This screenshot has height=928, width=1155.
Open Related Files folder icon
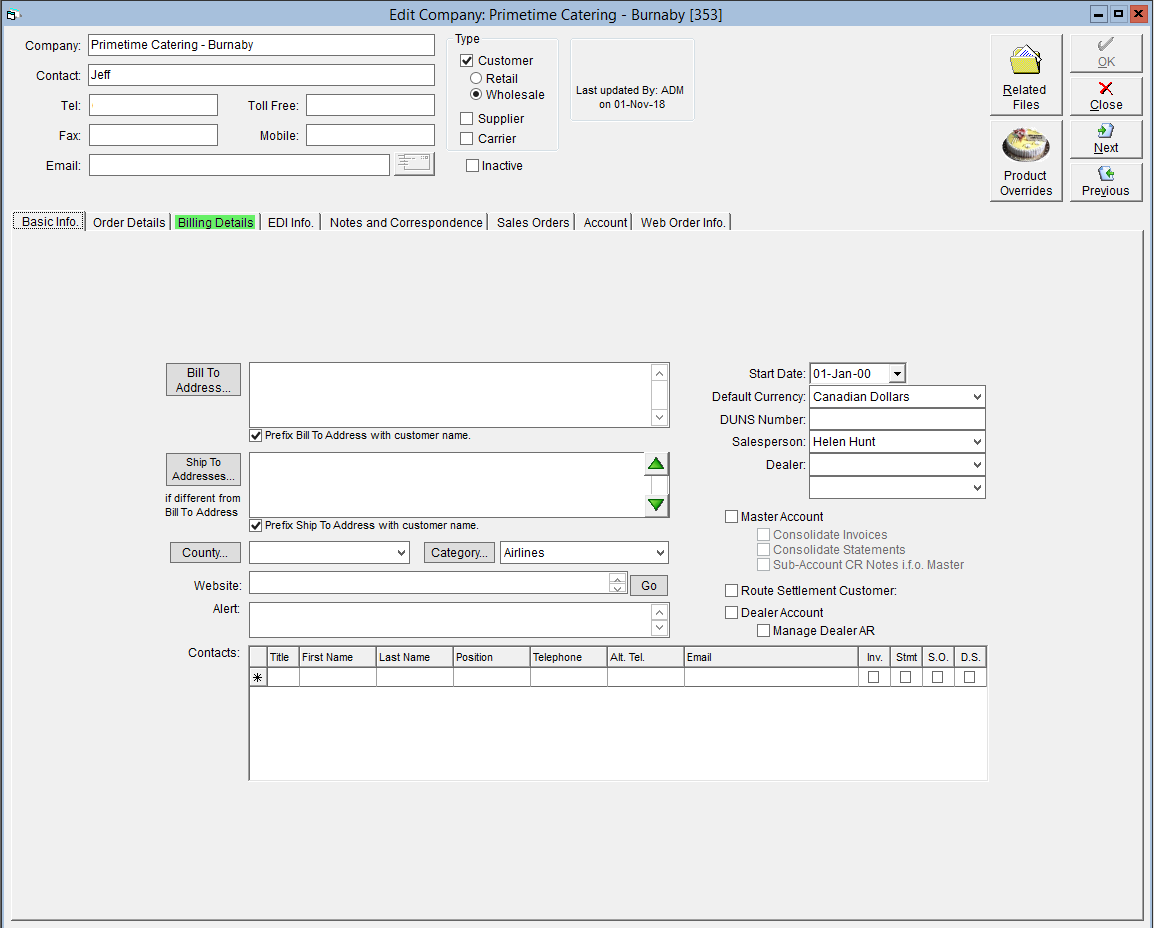tap(1025, 74)
